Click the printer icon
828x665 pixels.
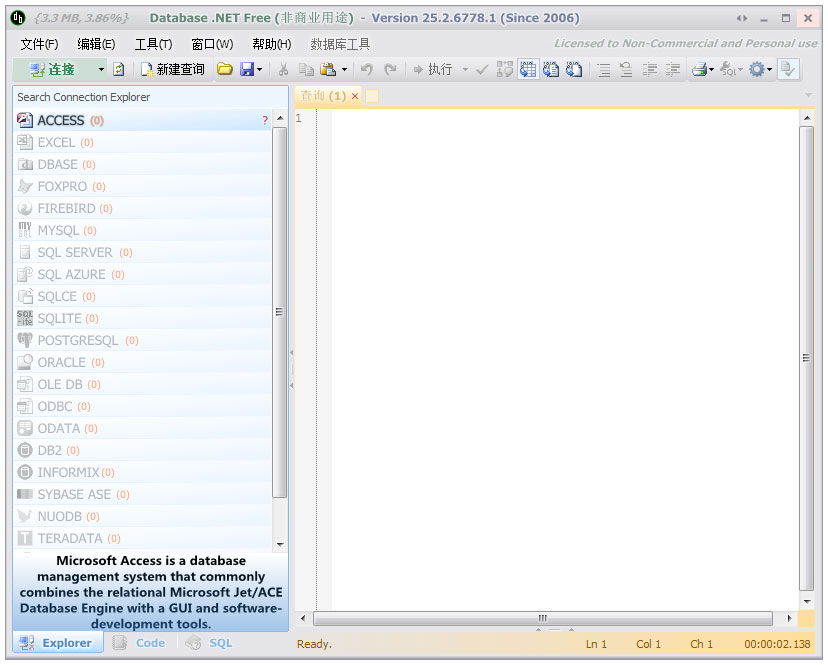point(699,69)
